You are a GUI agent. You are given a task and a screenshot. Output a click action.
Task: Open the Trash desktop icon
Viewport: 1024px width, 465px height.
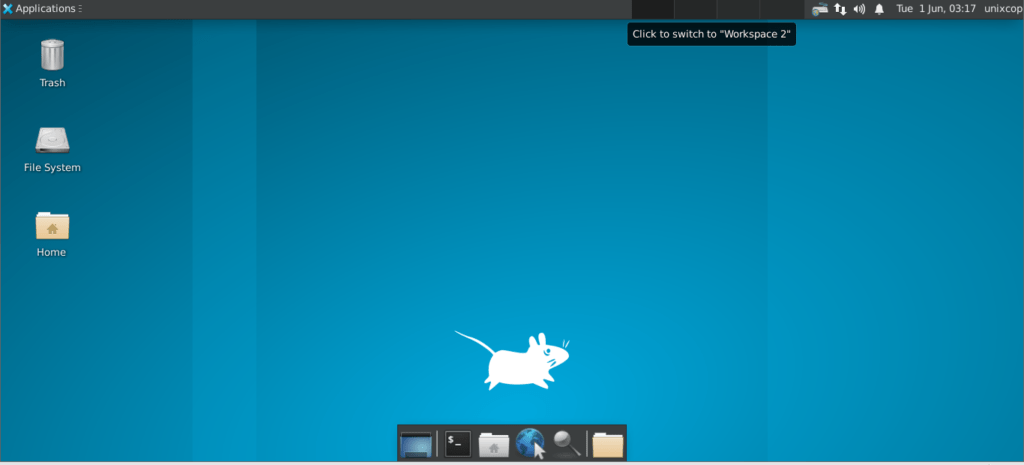[52, 54]
